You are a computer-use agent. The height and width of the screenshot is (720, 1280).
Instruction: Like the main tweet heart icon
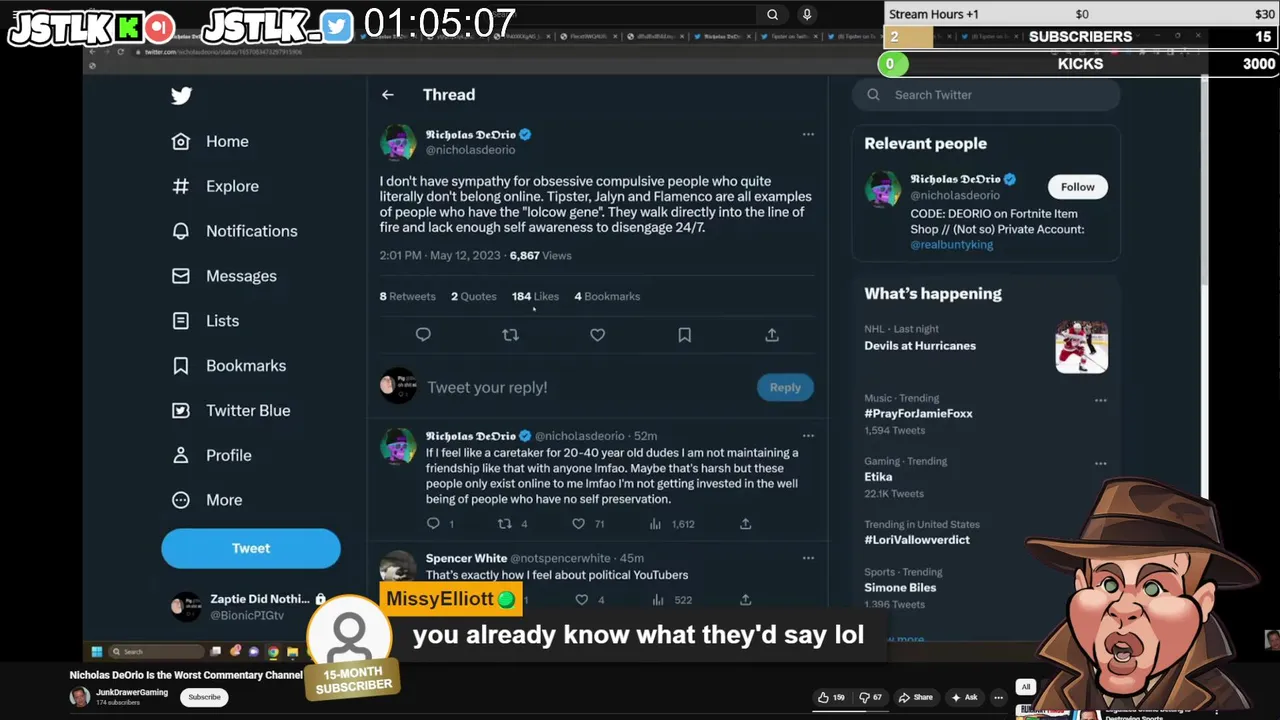(597, 335)
